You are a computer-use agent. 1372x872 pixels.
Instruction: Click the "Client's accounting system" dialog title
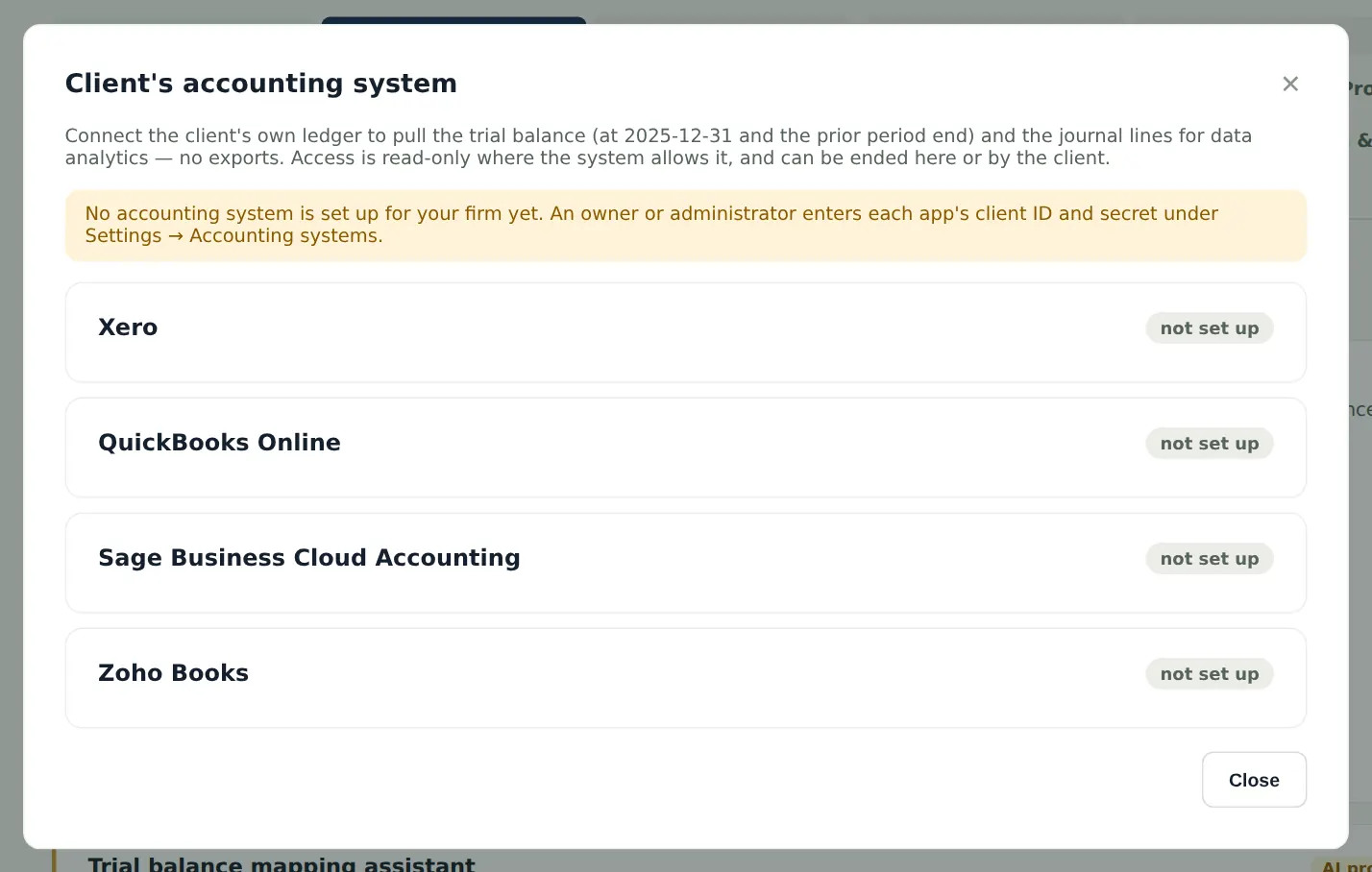tap(260, 84)
